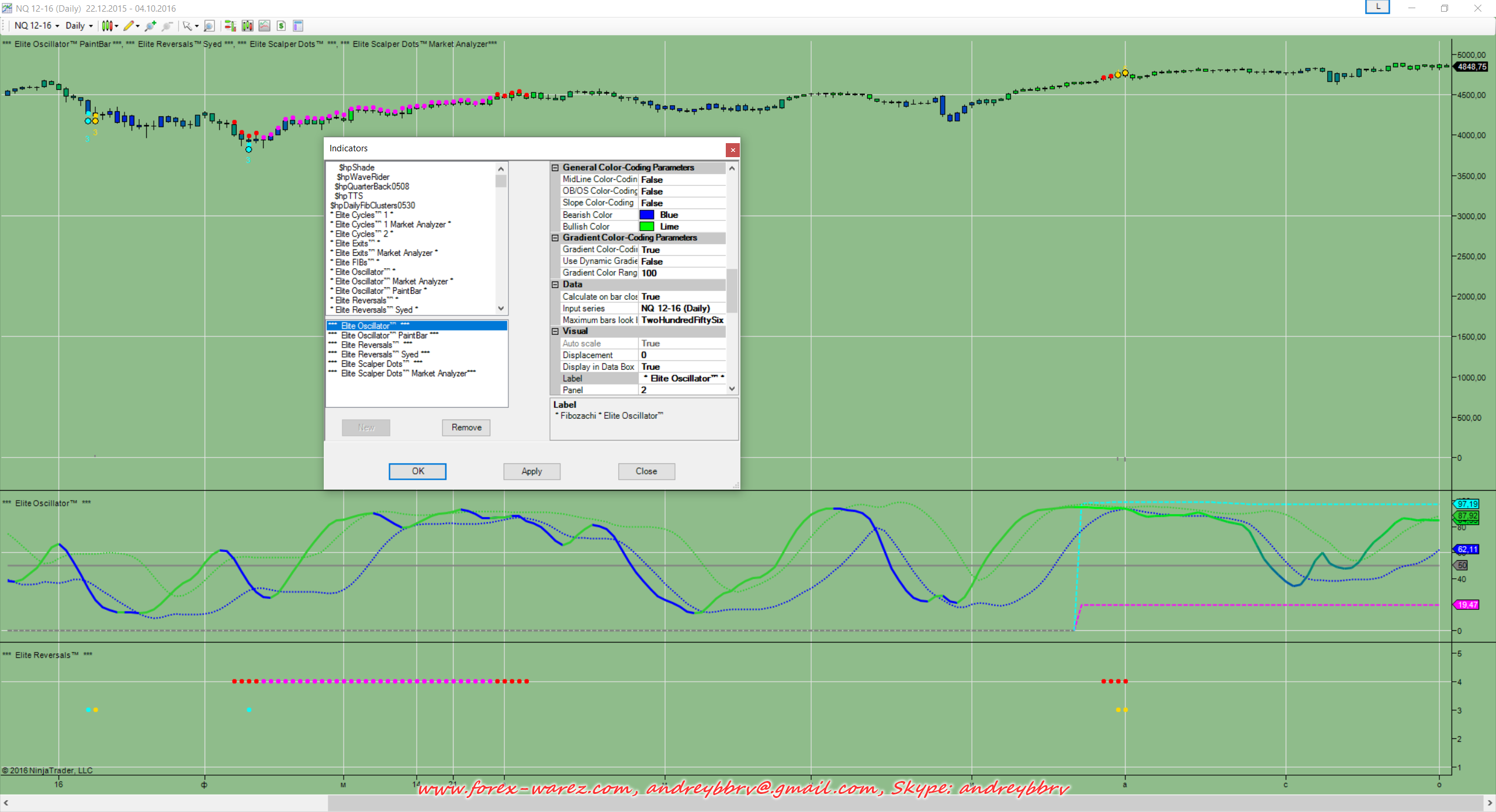Open the Strategies dollar sign icon
Image resolution: width=1496 pixels, height=812 pixels.
pos(282,26)
